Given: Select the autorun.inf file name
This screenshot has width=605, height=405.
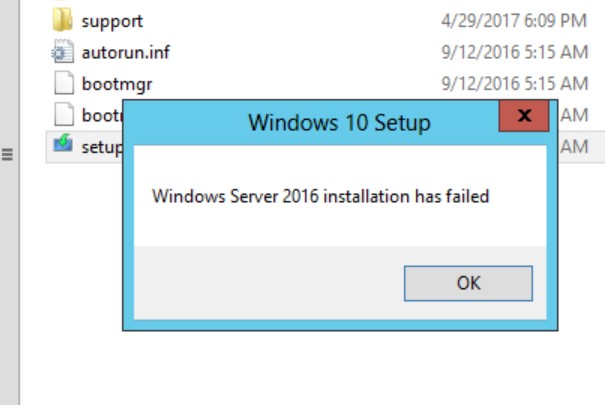Looking at the screenshot, I should 118,50.
